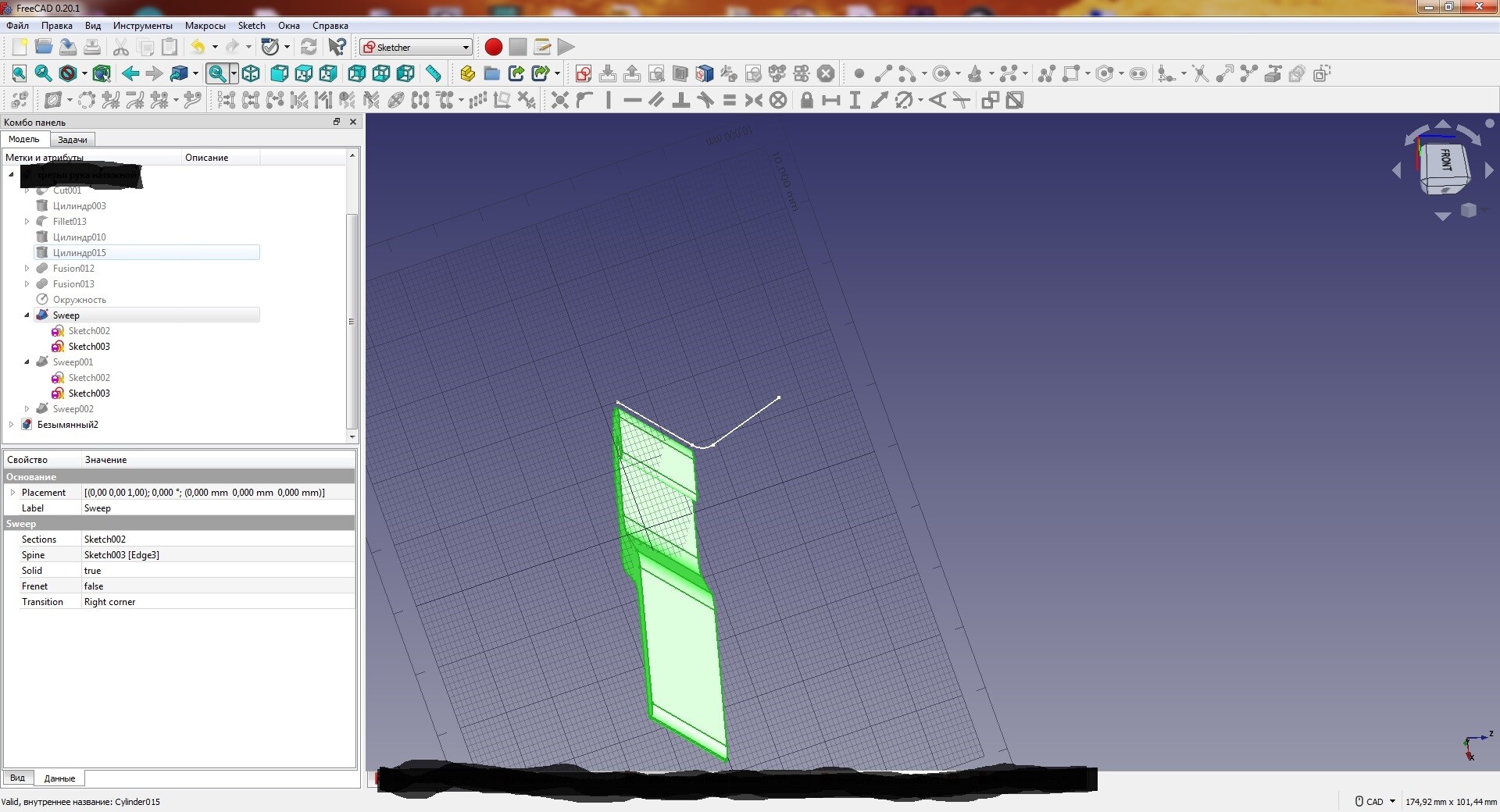Viewport: 1500px width, 812px height.
Task: Click the isometric view cube icon
Action: pyautogui.click(x=251, y=73)
